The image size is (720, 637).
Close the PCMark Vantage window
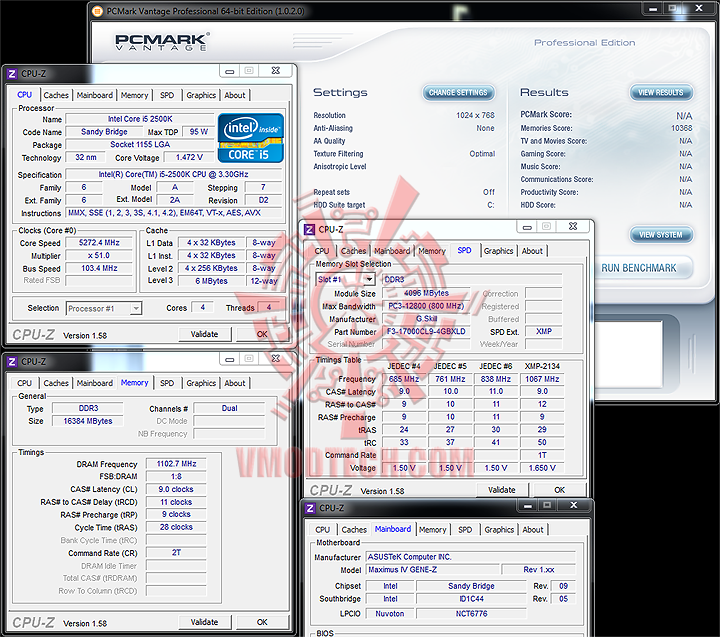click(x=699, y=8)
